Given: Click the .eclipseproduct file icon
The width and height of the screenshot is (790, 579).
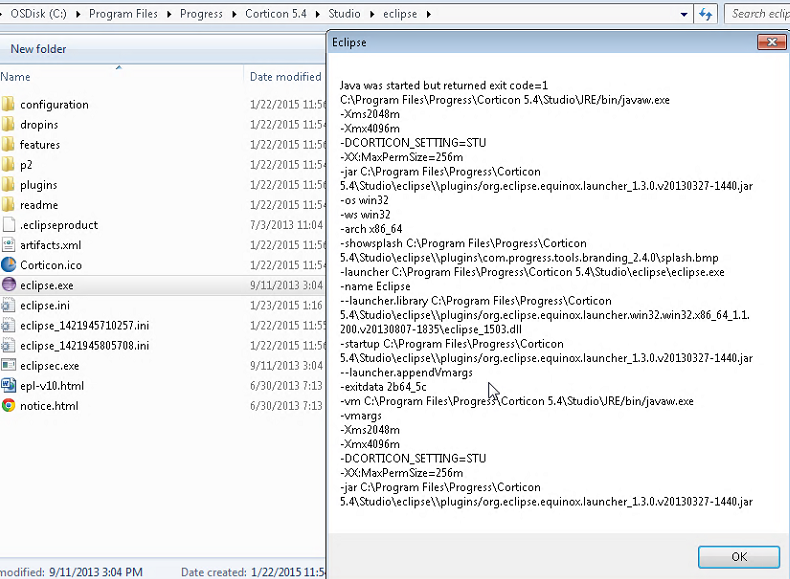Looking at the screenshot, I should point(9,225).
